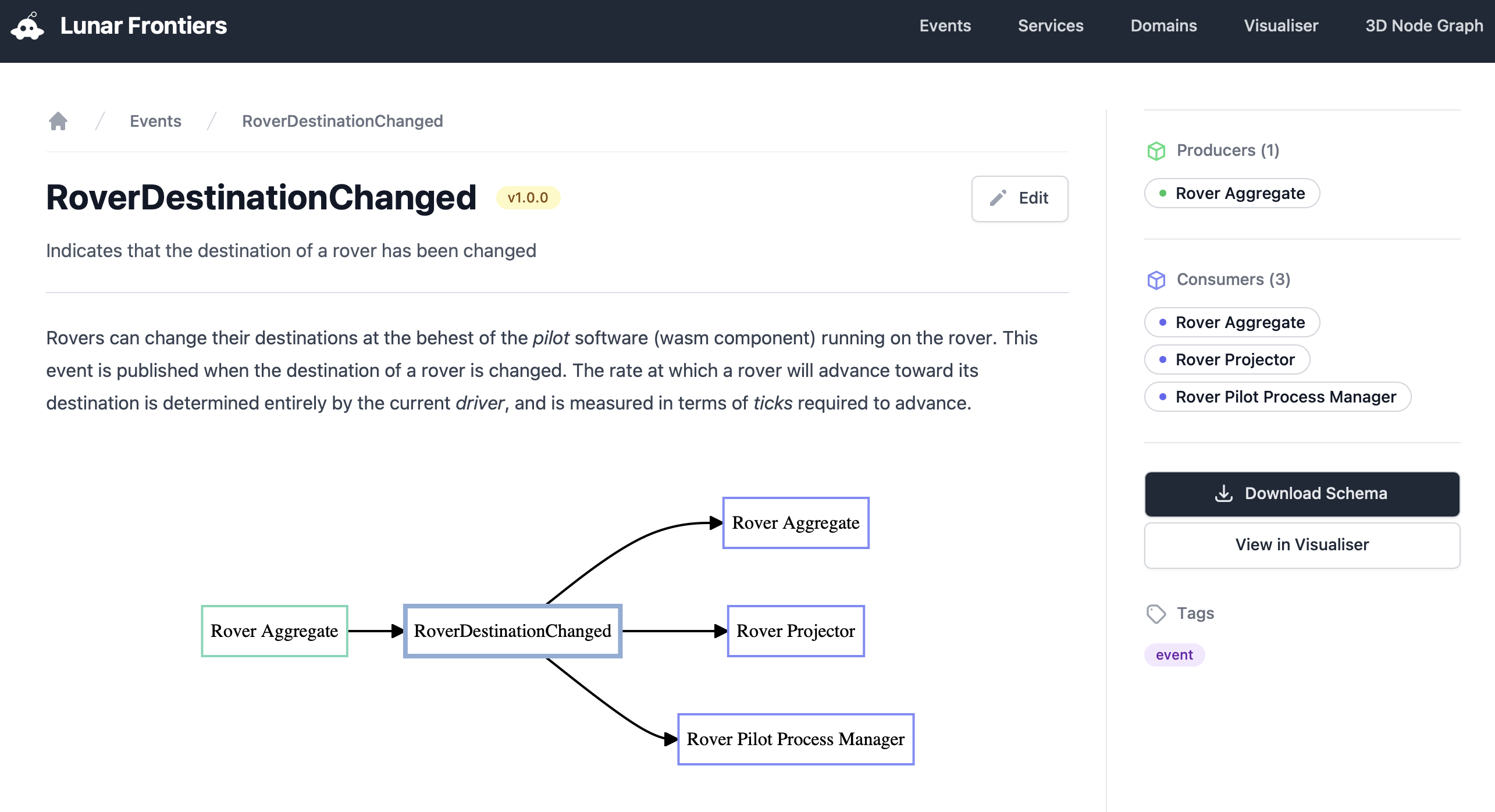Click the event tag badge
This screenshot has width=1495, height=812.
1174,655
